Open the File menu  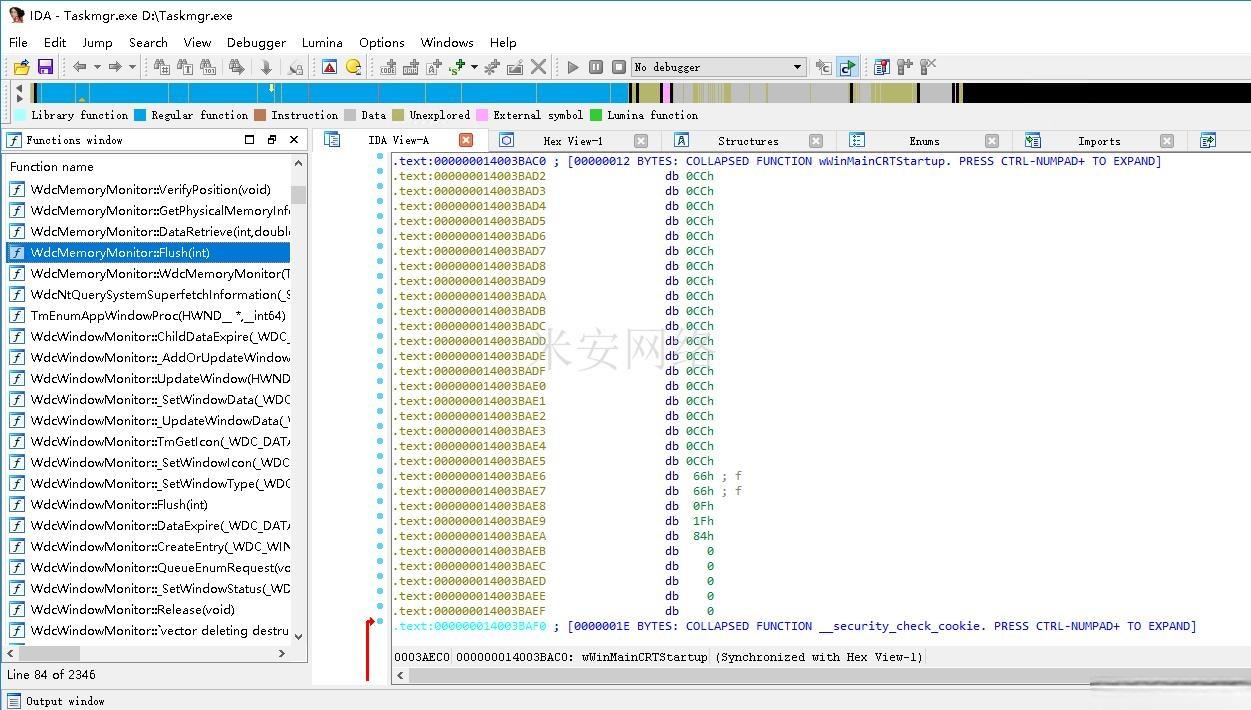[18, 42]
